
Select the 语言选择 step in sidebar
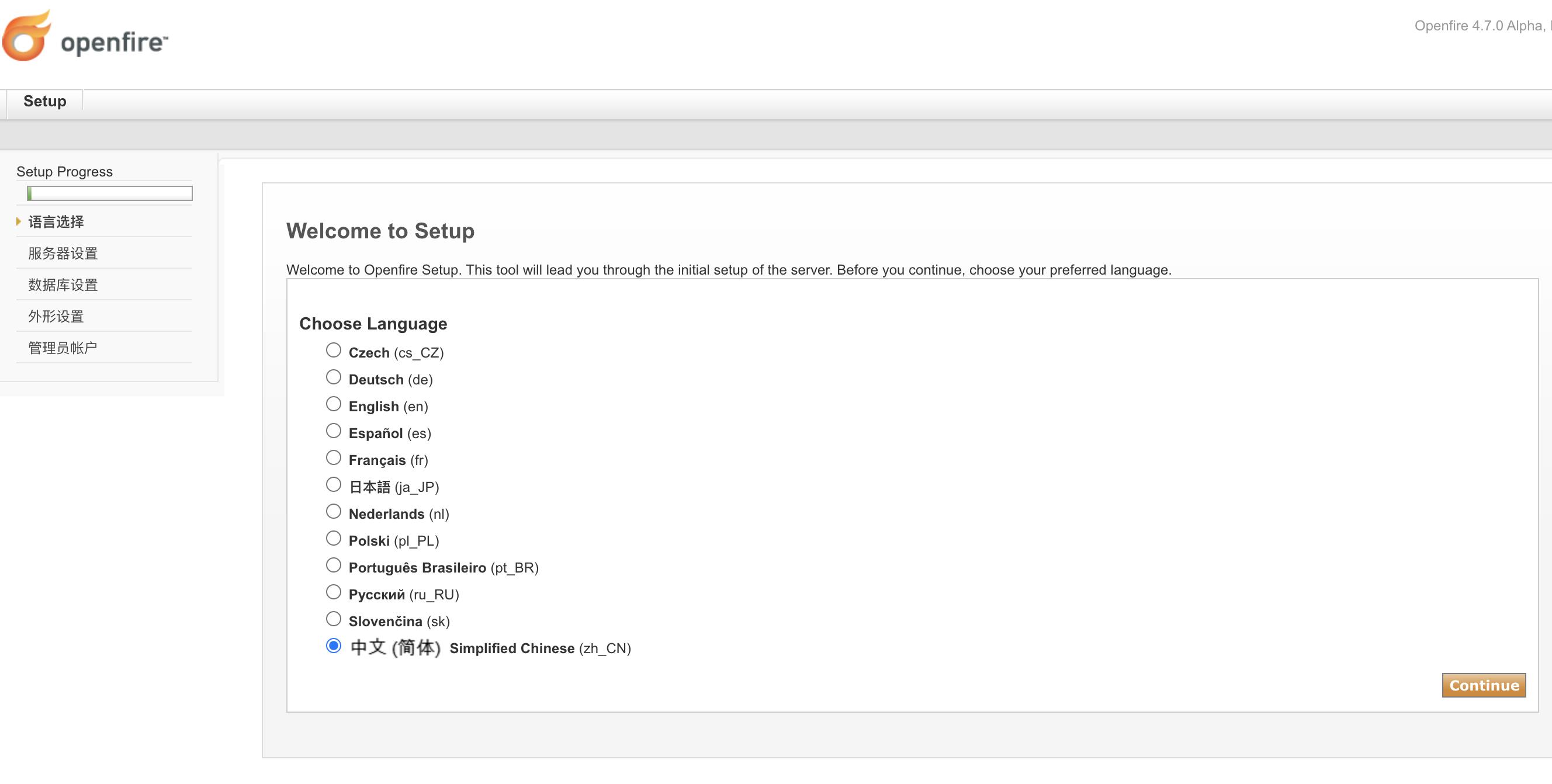pos(56,221)
